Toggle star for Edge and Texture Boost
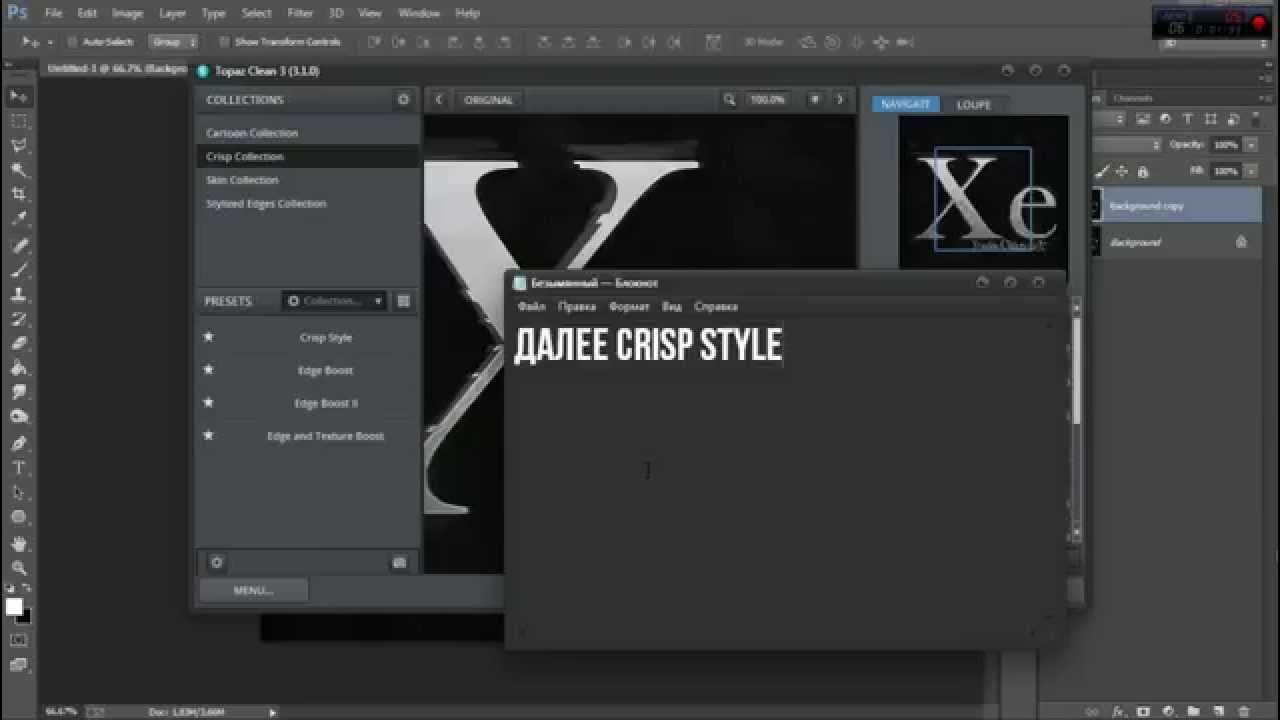This screenshot has width=1280, height=720. (208, 435)
